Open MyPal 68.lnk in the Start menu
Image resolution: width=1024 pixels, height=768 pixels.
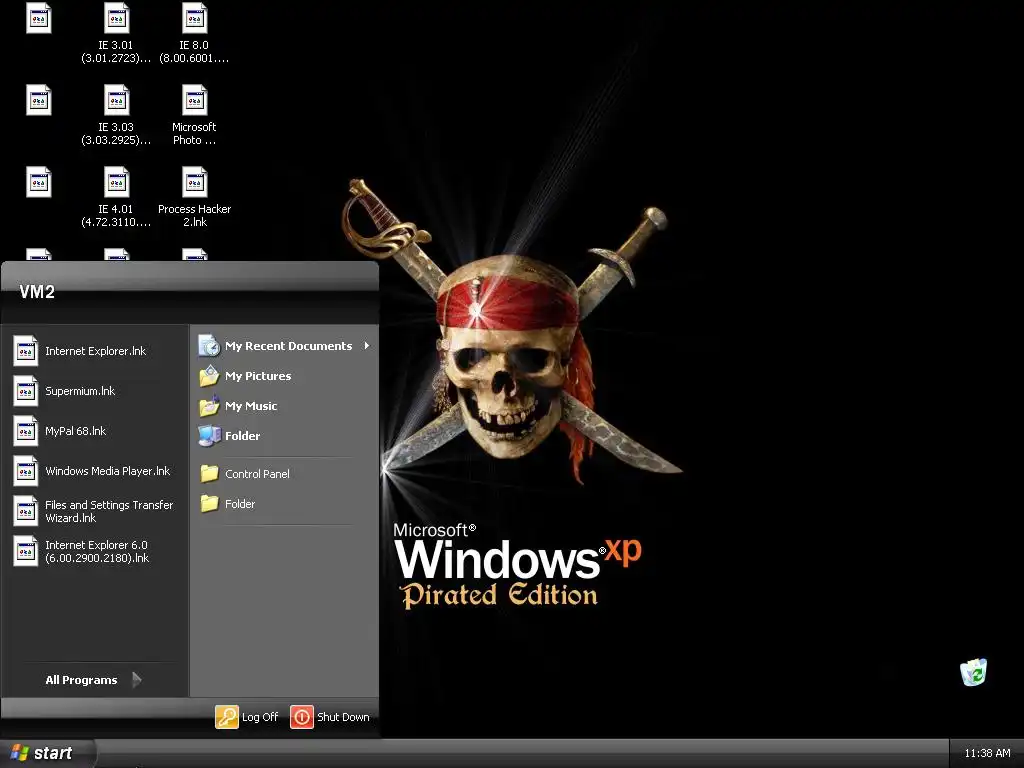(x=95, y=431)
